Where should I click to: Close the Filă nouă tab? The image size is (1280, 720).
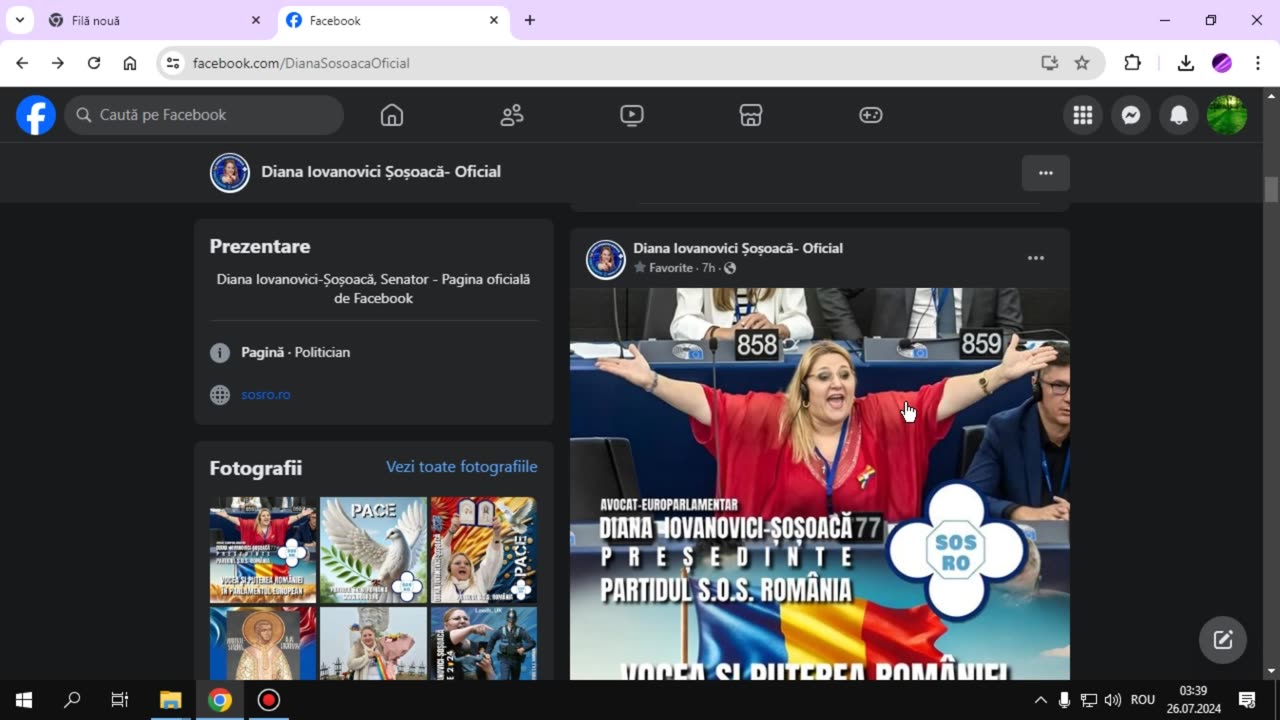click(256, 20)
